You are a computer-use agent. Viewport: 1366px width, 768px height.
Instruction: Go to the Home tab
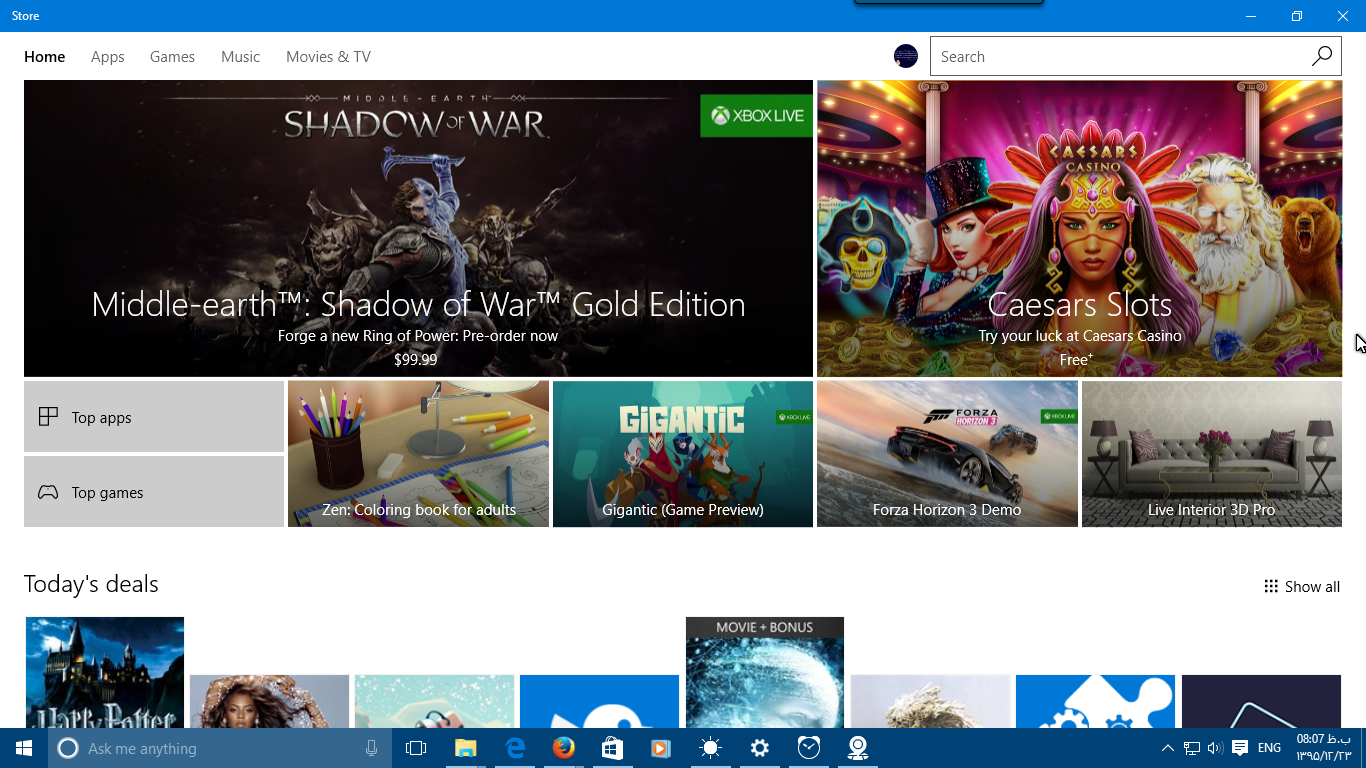click(x=45, y=57)
